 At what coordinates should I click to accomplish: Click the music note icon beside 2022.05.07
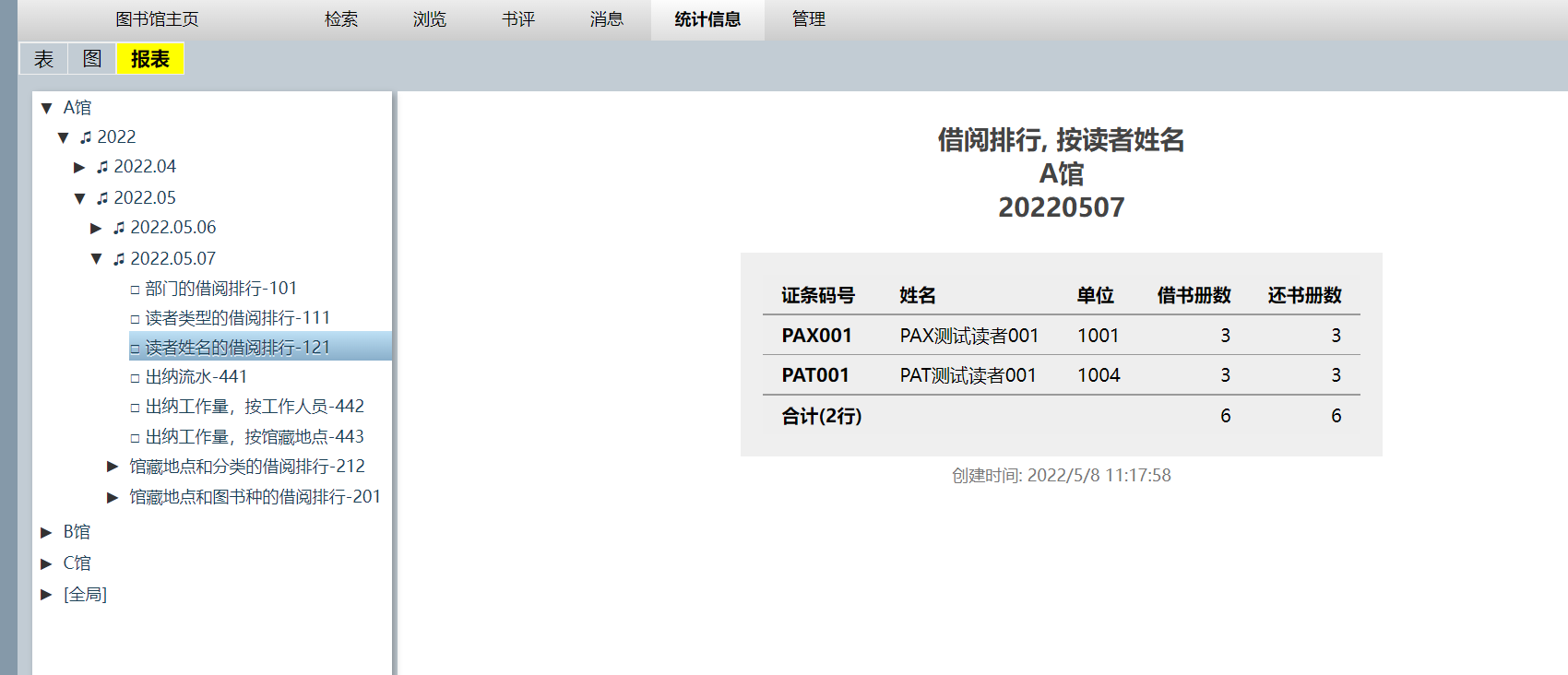[119, 259]
